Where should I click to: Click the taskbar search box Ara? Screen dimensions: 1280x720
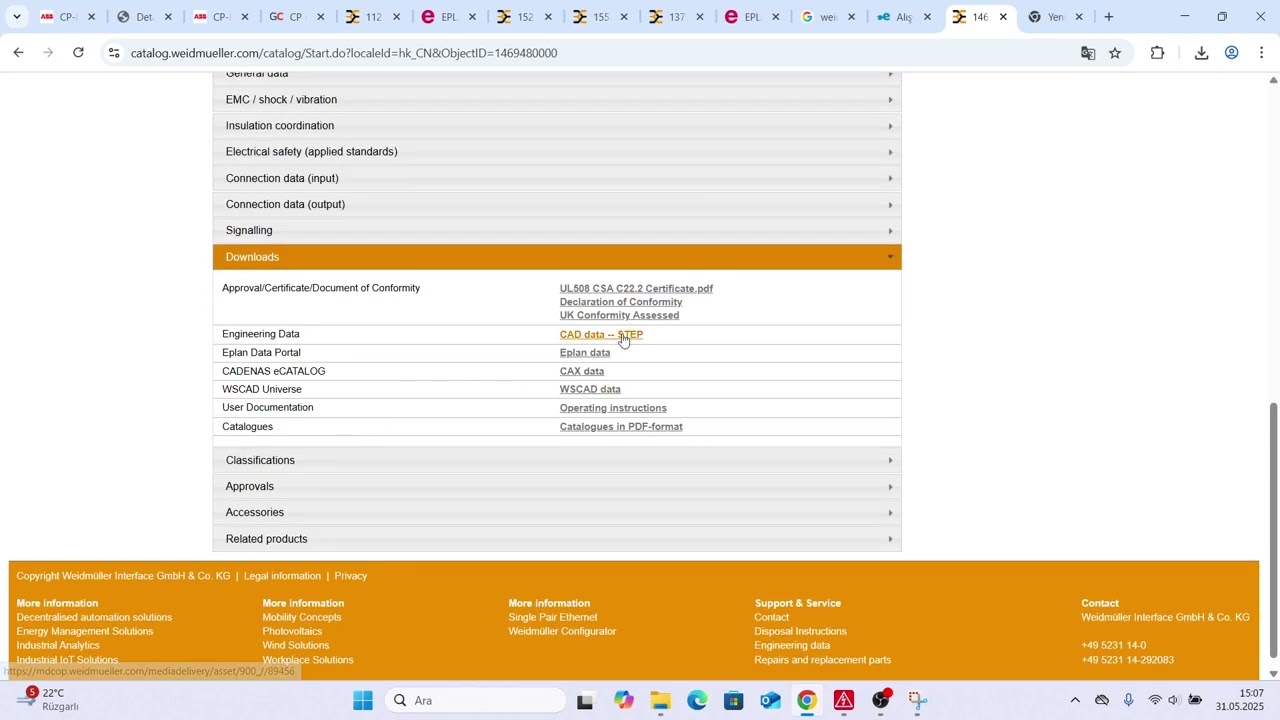pos(475,701)
